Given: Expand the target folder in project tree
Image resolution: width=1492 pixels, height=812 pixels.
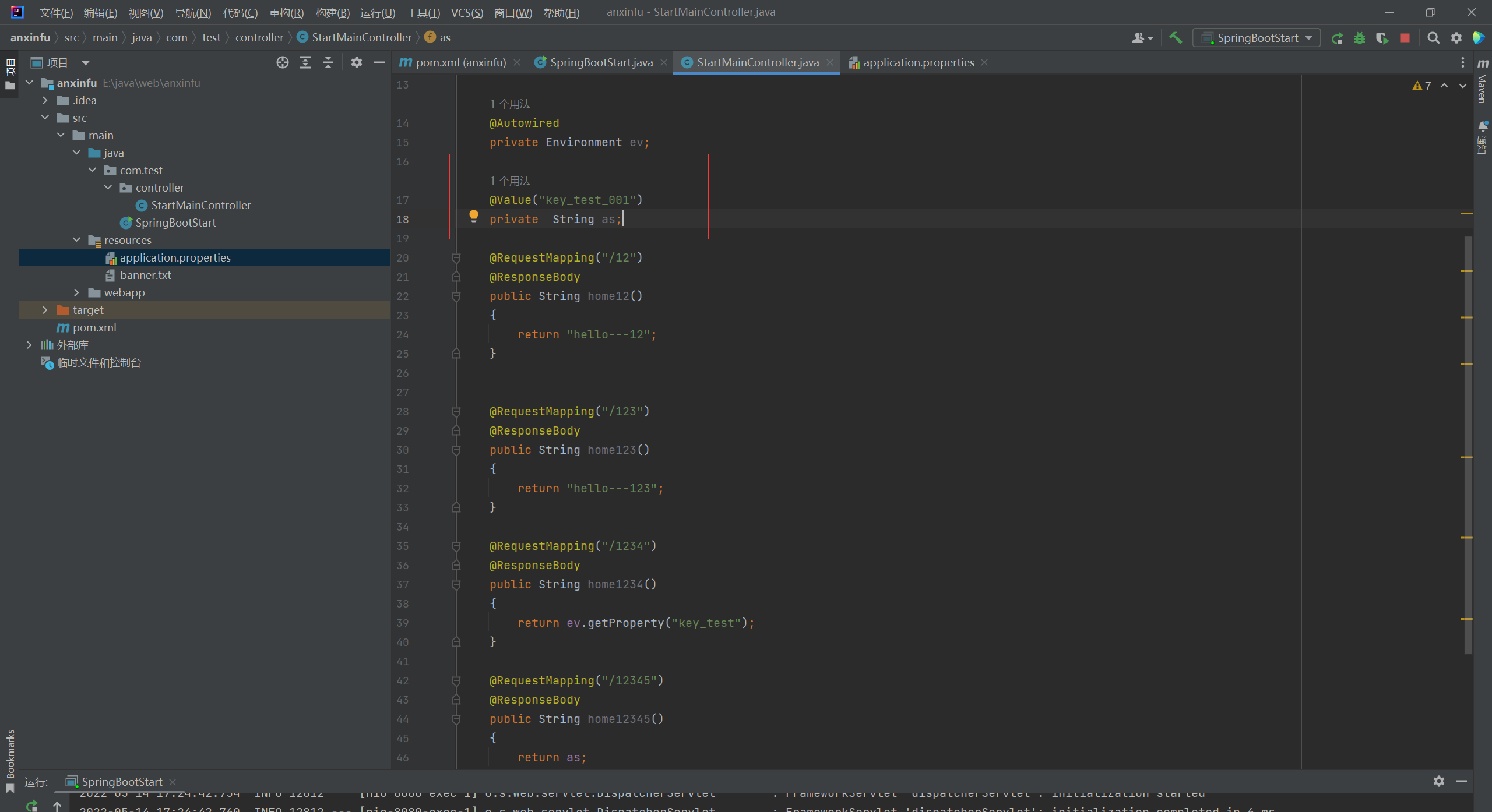Looking at the screenshot, I should [x=45, y=310].
